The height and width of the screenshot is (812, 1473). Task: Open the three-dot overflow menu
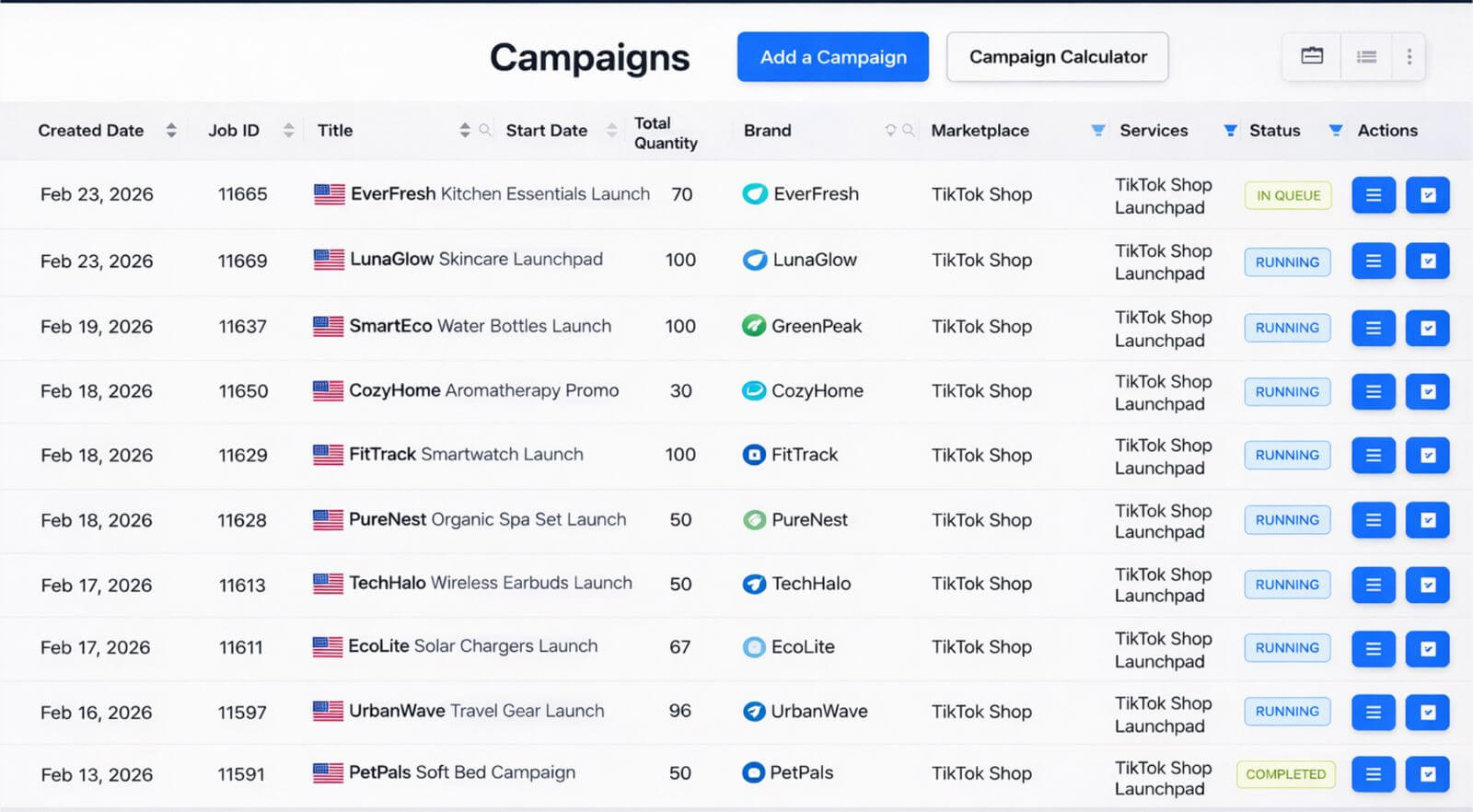click(x=1409, y=56)
